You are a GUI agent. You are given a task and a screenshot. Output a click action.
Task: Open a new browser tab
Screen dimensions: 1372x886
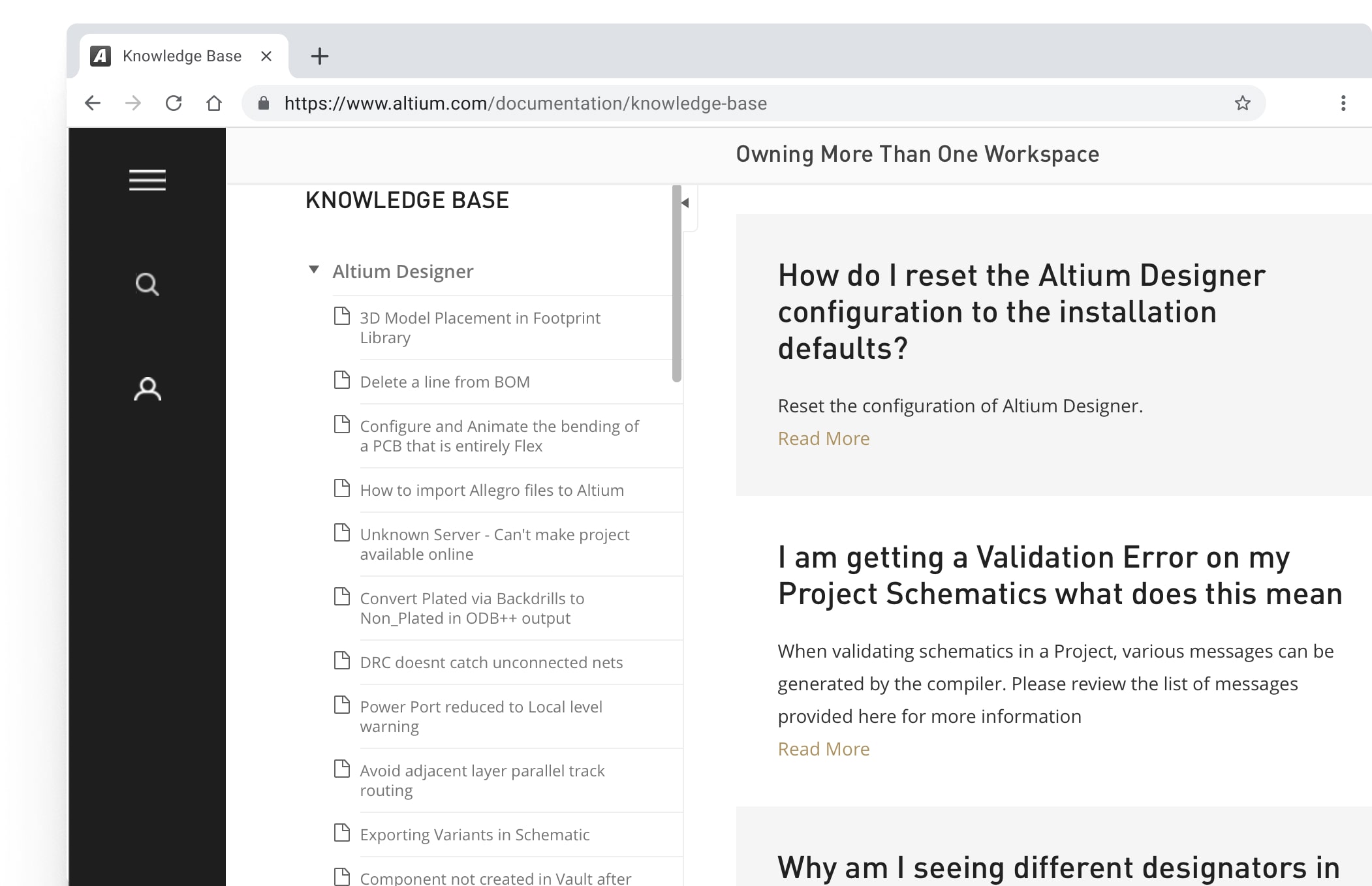pyautogui.click(x=319, y=56)
